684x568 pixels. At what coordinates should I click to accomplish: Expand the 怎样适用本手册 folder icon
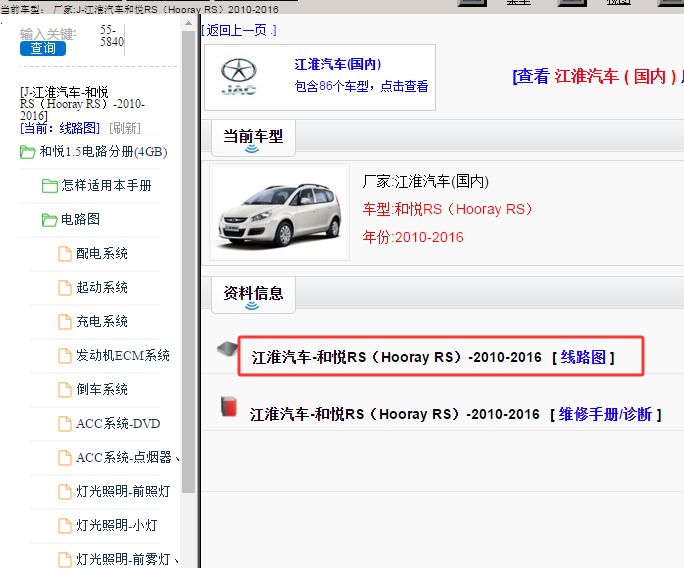(x=49, y=186)
